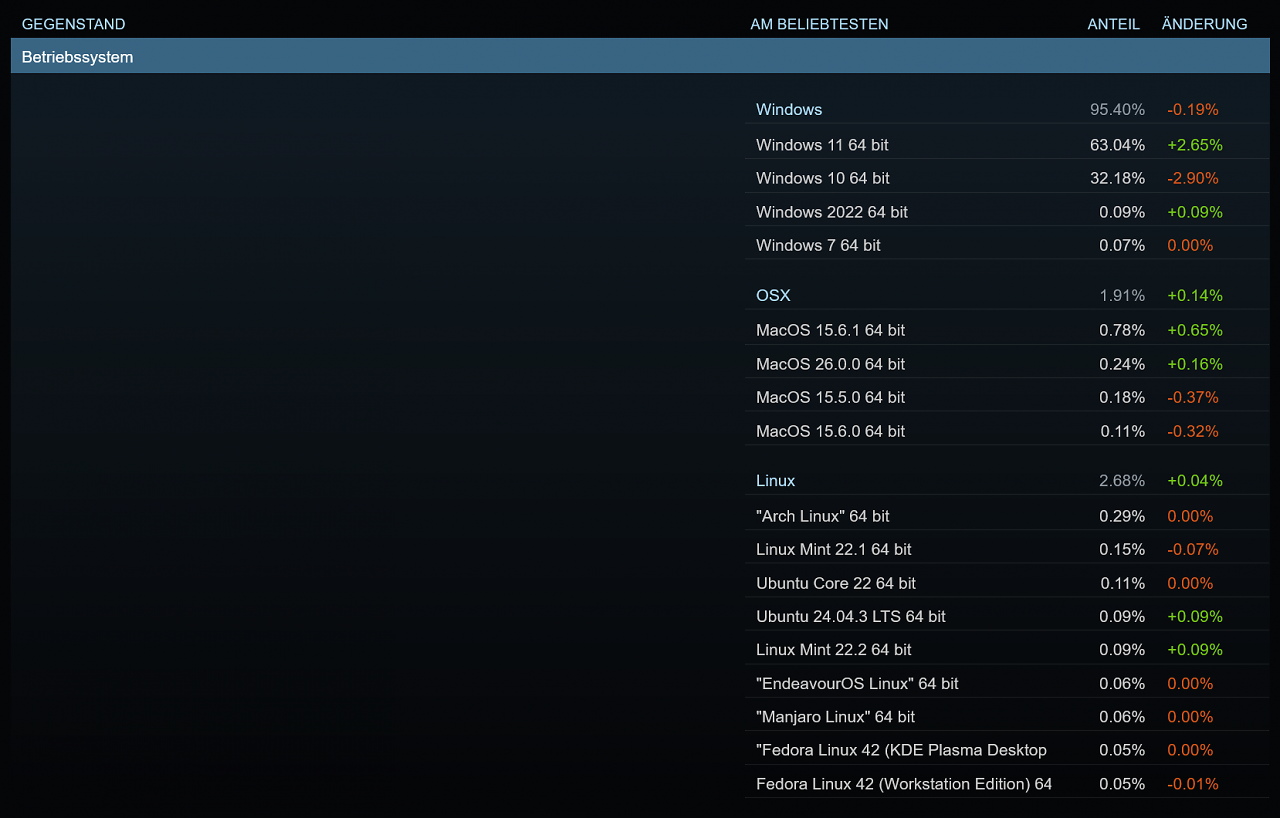Click the 0.24% share value
The image size is (1280, 818).
(x=1122, y=364)
